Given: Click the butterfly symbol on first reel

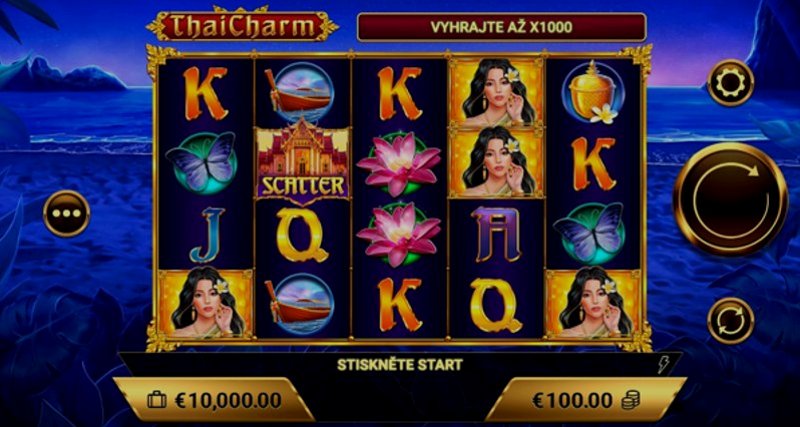Looking at the screenshot, I should (x=202, y=163).
